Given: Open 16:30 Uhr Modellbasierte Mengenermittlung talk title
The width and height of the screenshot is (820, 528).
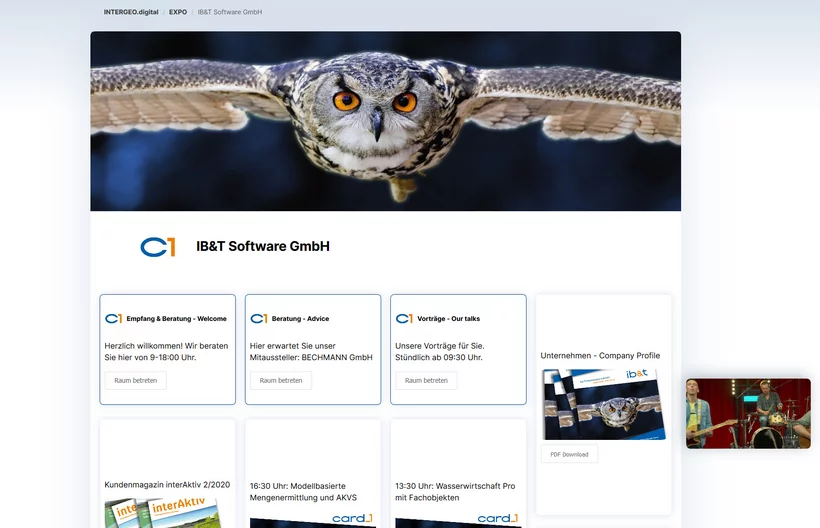Looking at the screenshot, I should [303, 492].
